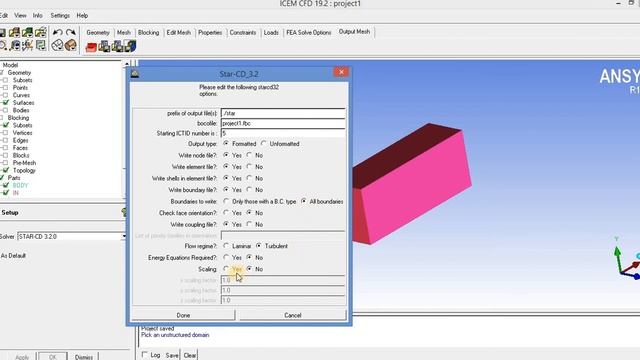640x360 pixels.
Task: Set Write coupling file to No
Action: (249, 224)
